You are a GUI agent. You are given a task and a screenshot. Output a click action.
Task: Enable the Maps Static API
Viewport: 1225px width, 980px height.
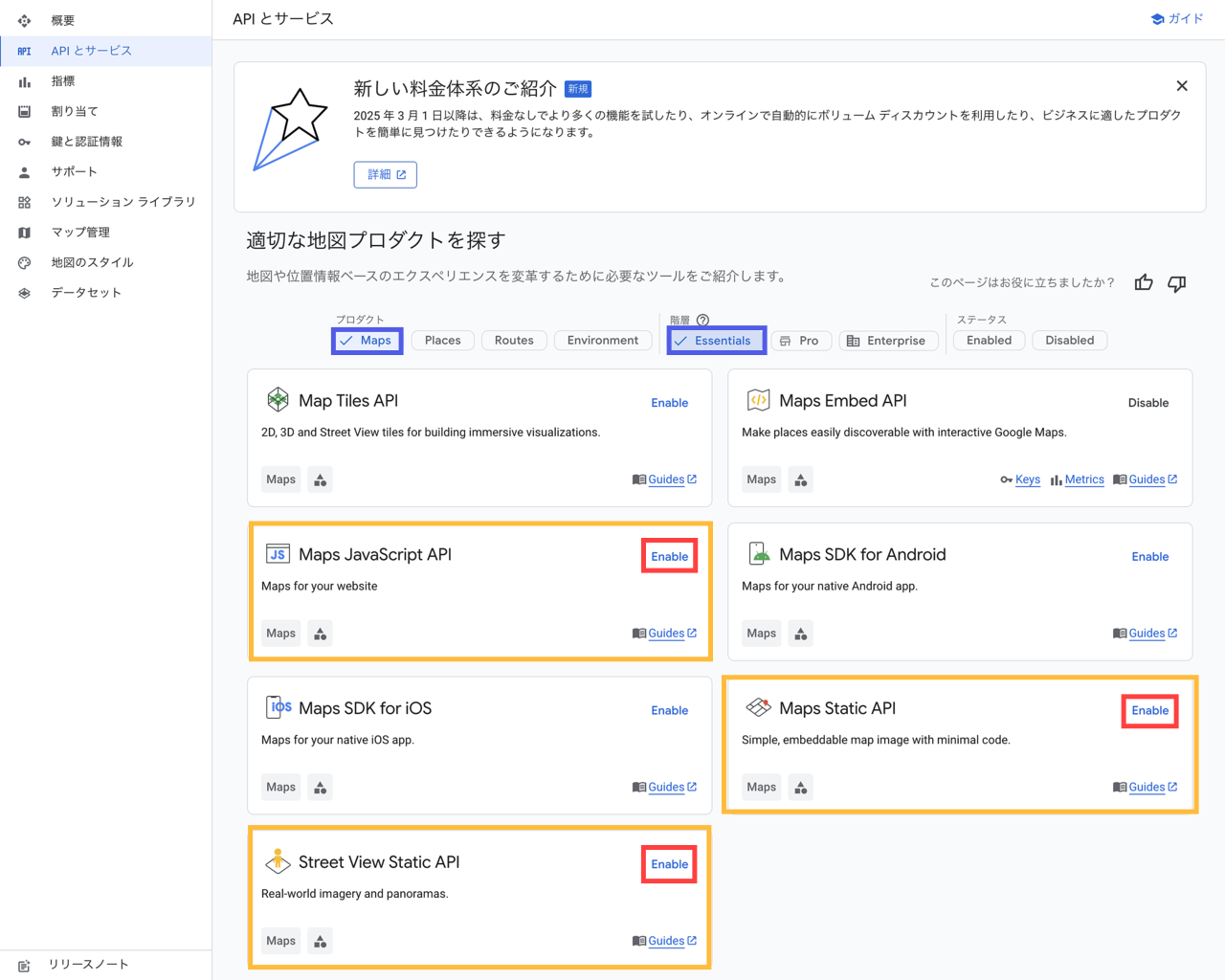click(x=1150, y=711)
